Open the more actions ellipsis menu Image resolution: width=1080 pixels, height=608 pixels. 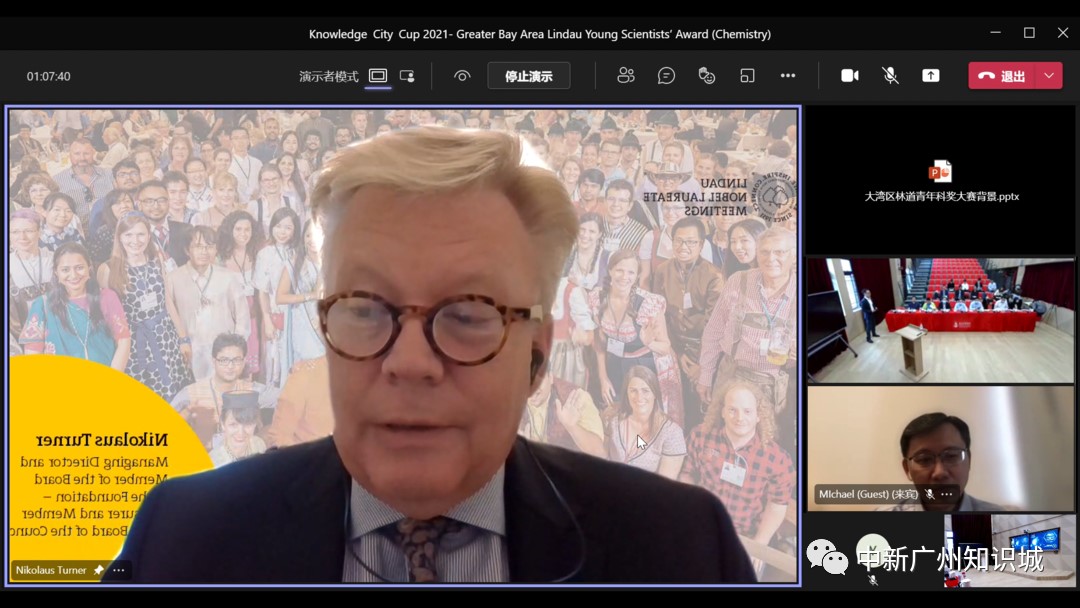[788, 76]
